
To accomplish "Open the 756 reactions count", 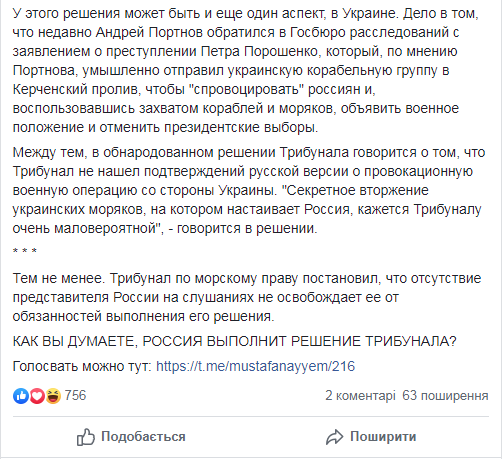I will pos(75,396).
